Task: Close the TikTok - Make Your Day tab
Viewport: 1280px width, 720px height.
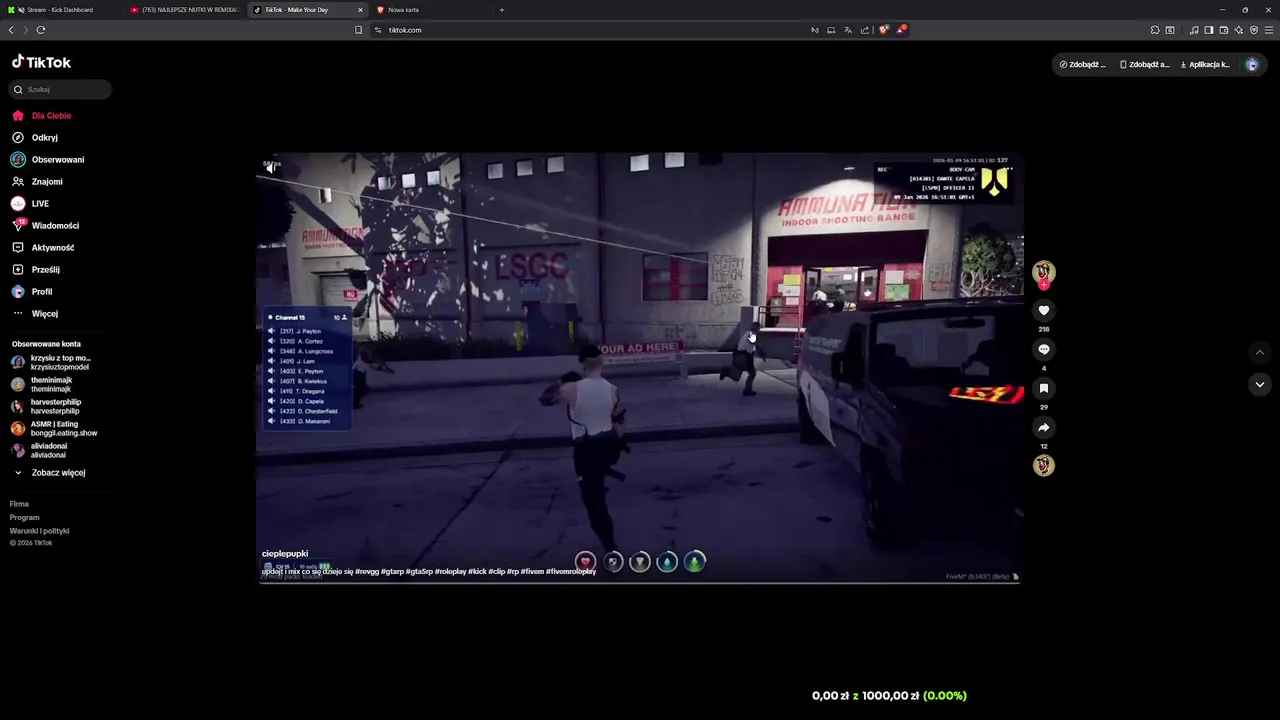Action: (x=360, y=10)
